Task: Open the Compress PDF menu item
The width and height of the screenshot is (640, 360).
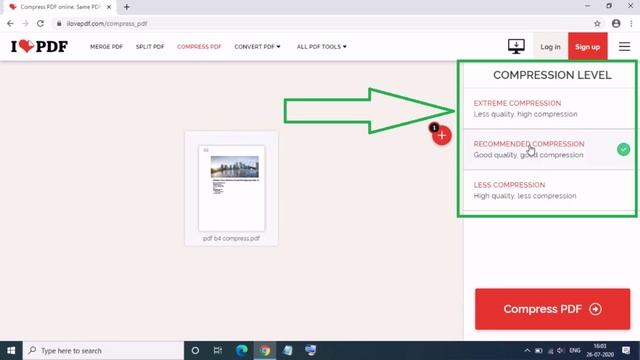Action: (199, 47)
